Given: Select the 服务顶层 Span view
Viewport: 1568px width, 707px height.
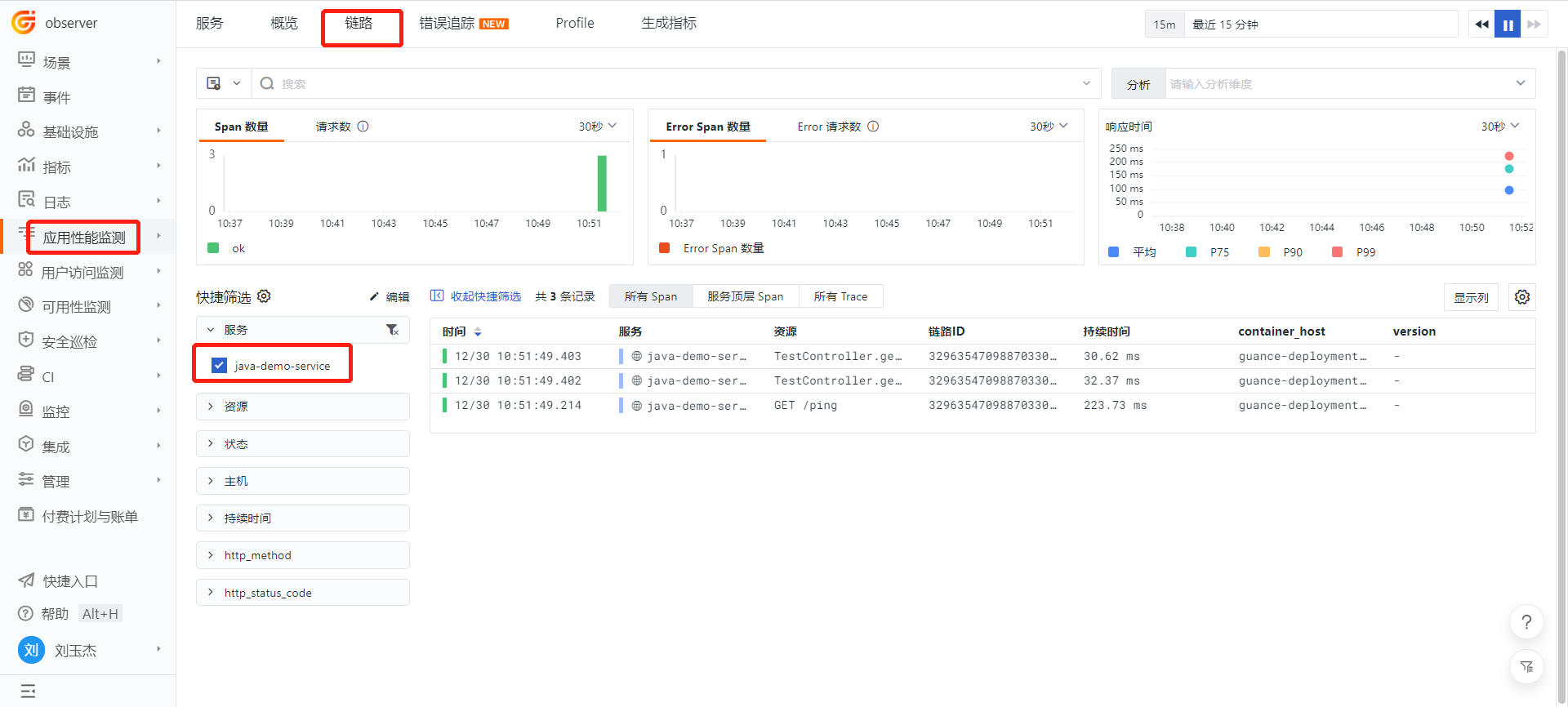Looking at the screenshot, I should tap(746, 296).
